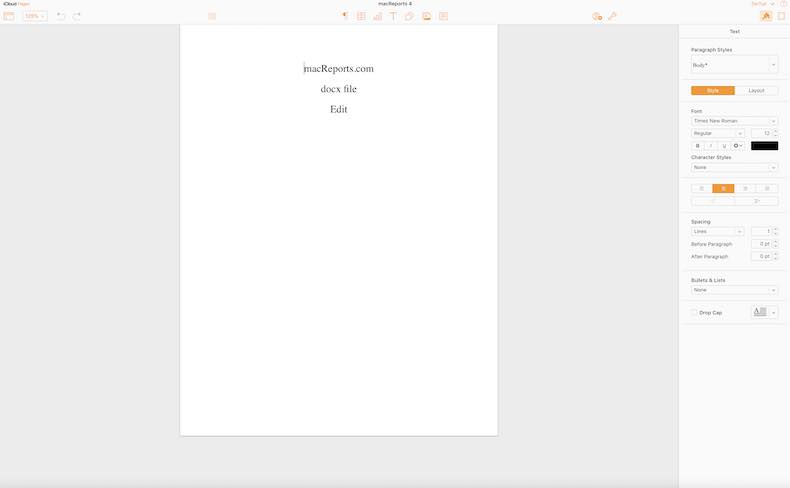This screenshot has height=488, width=790.
Task: Toggle Underline text formatting
Action: [x=724, y=146]
